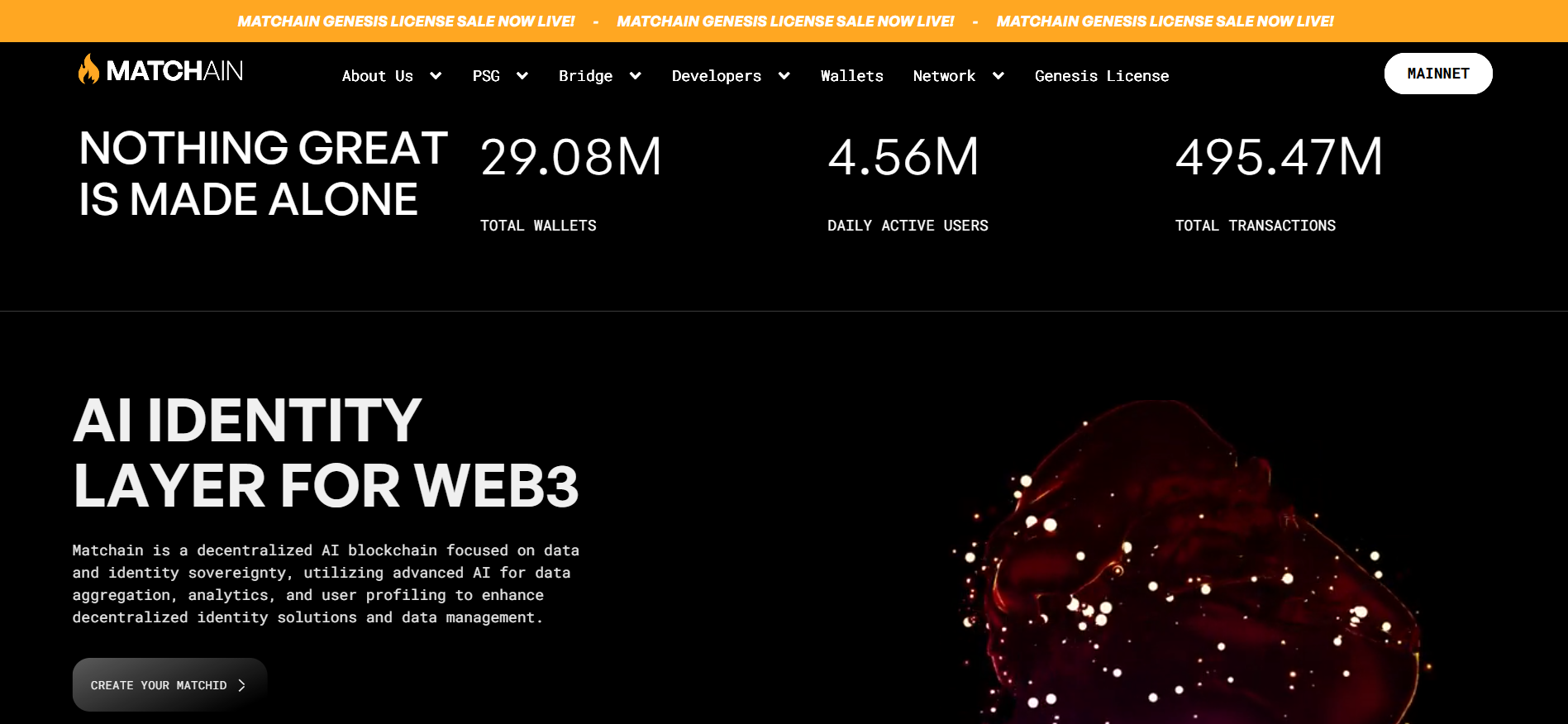Expand the PSG dropdown chevron
Image resolution: width=1568 pixels, height=724 pixels.
pos(522,76)
